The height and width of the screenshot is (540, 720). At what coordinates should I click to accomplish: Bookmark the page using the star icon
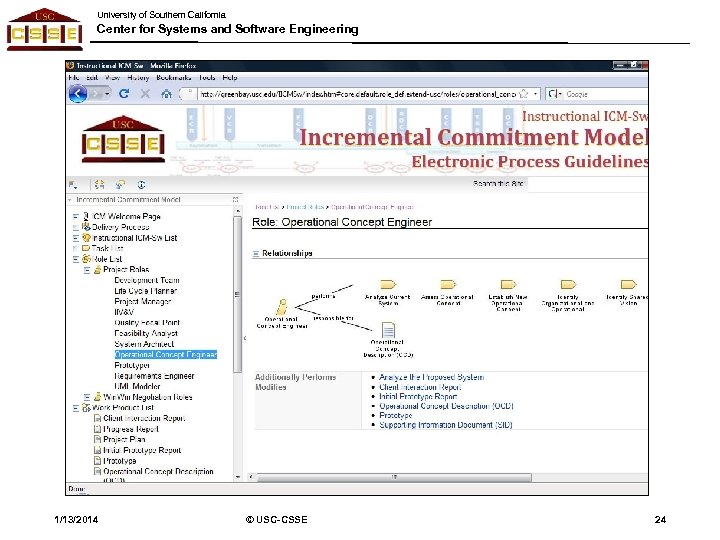tap(523, 94)
